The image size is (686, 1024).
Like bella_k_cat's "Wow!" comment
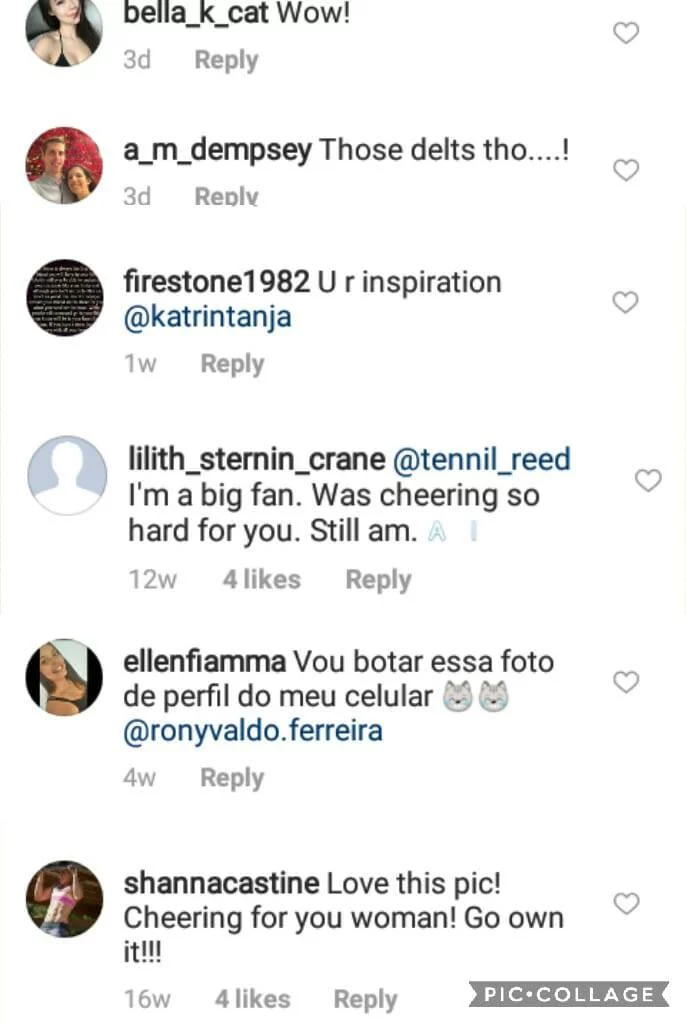click(625, 33)
